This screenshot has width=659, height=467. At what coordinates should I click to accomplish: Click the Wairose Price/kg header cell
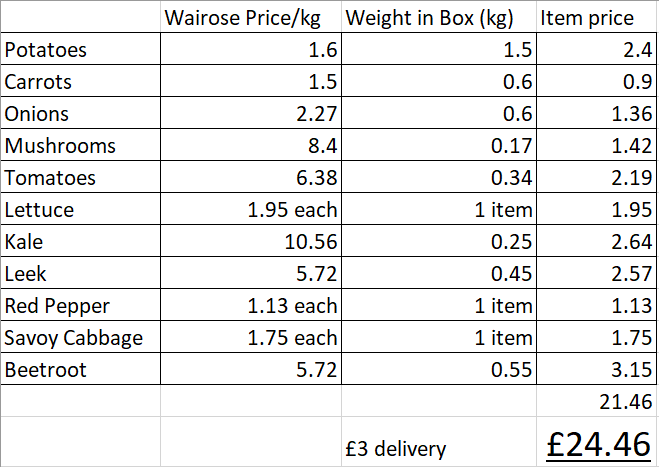(251, 18)
